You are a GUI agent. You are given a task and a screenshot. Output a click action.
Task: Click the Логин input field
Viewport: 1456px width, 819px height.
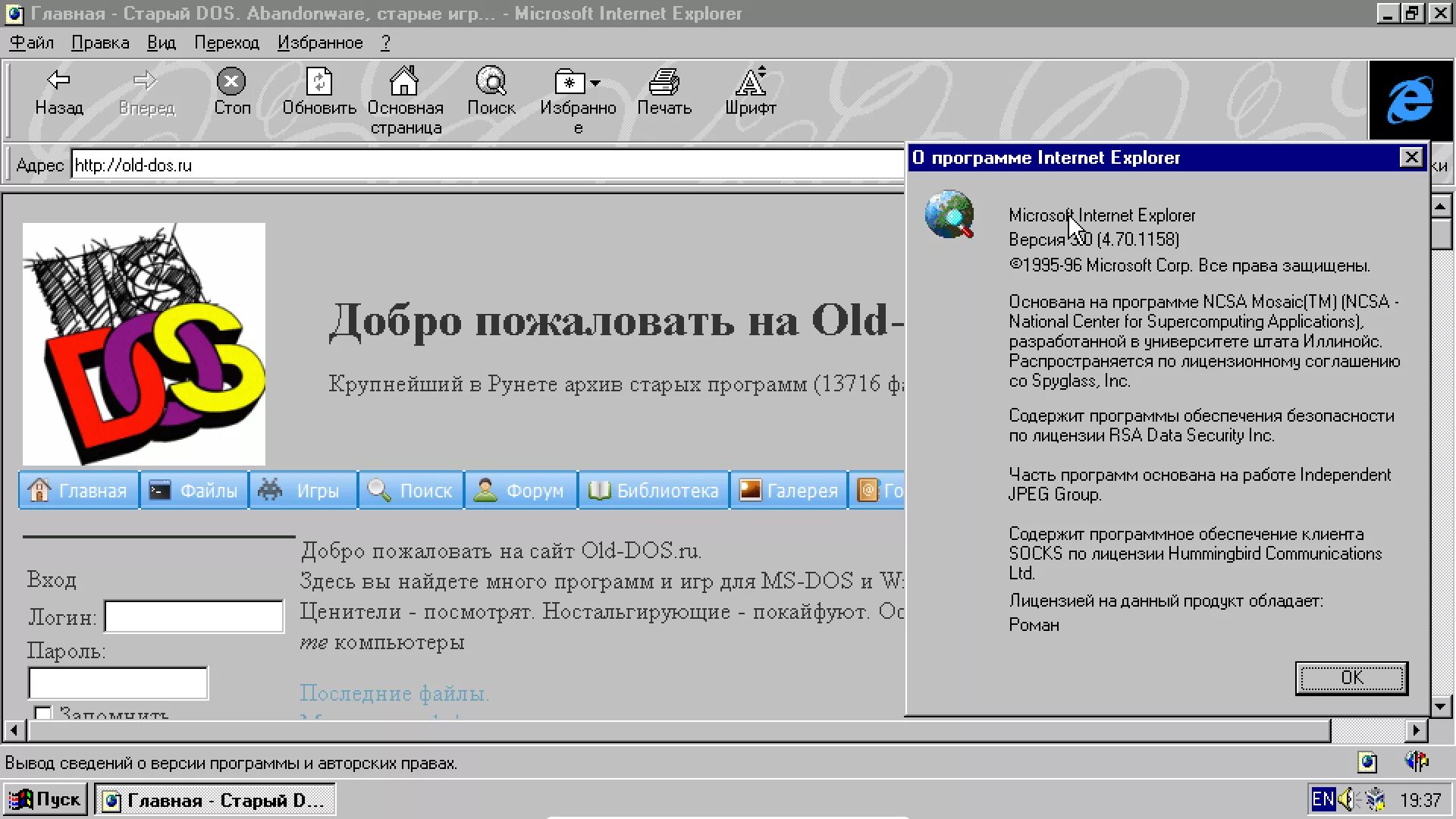tap(193, 617)
